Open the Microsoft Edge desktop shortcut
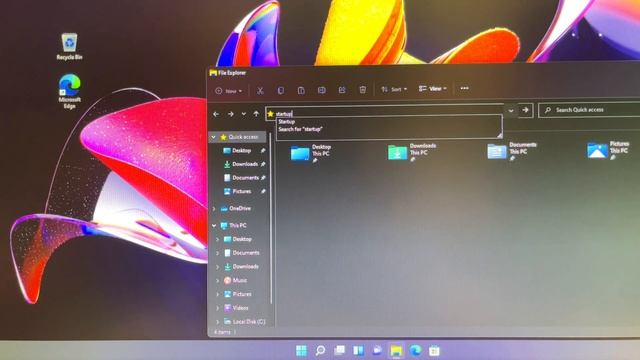 pyautogui.click(x=69, y=91)
